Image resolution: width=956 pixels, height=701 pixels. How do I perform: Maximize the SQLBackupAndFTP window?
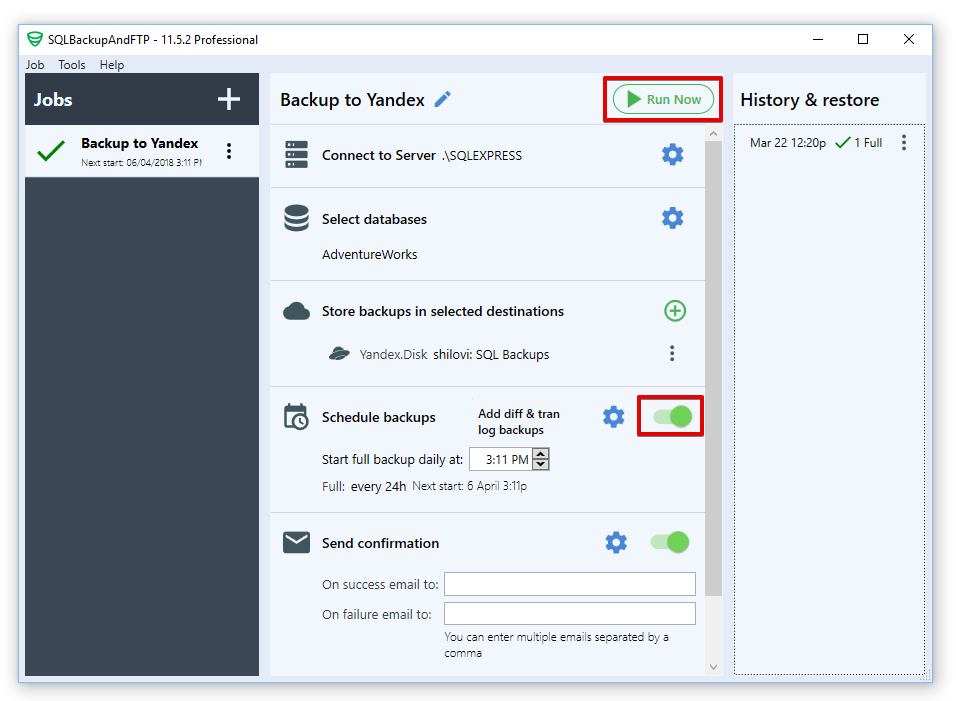(863, 39)
